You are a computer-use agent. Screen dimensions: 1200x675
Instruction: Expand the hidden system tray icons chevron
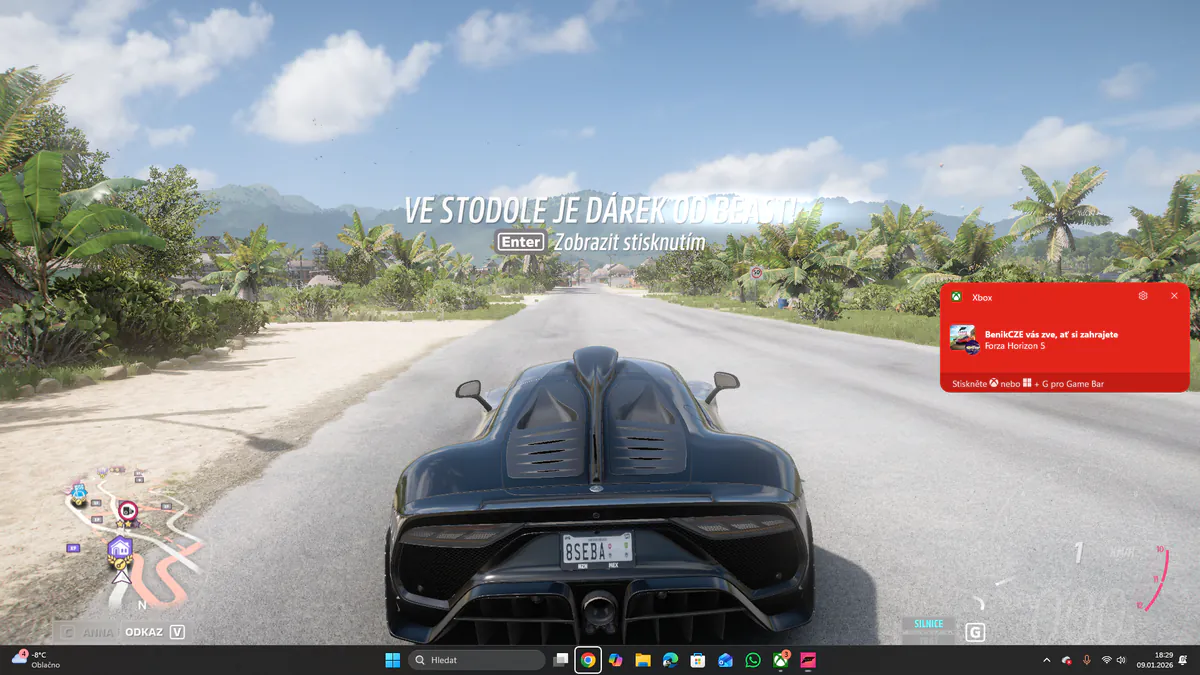coord(1047,660)
